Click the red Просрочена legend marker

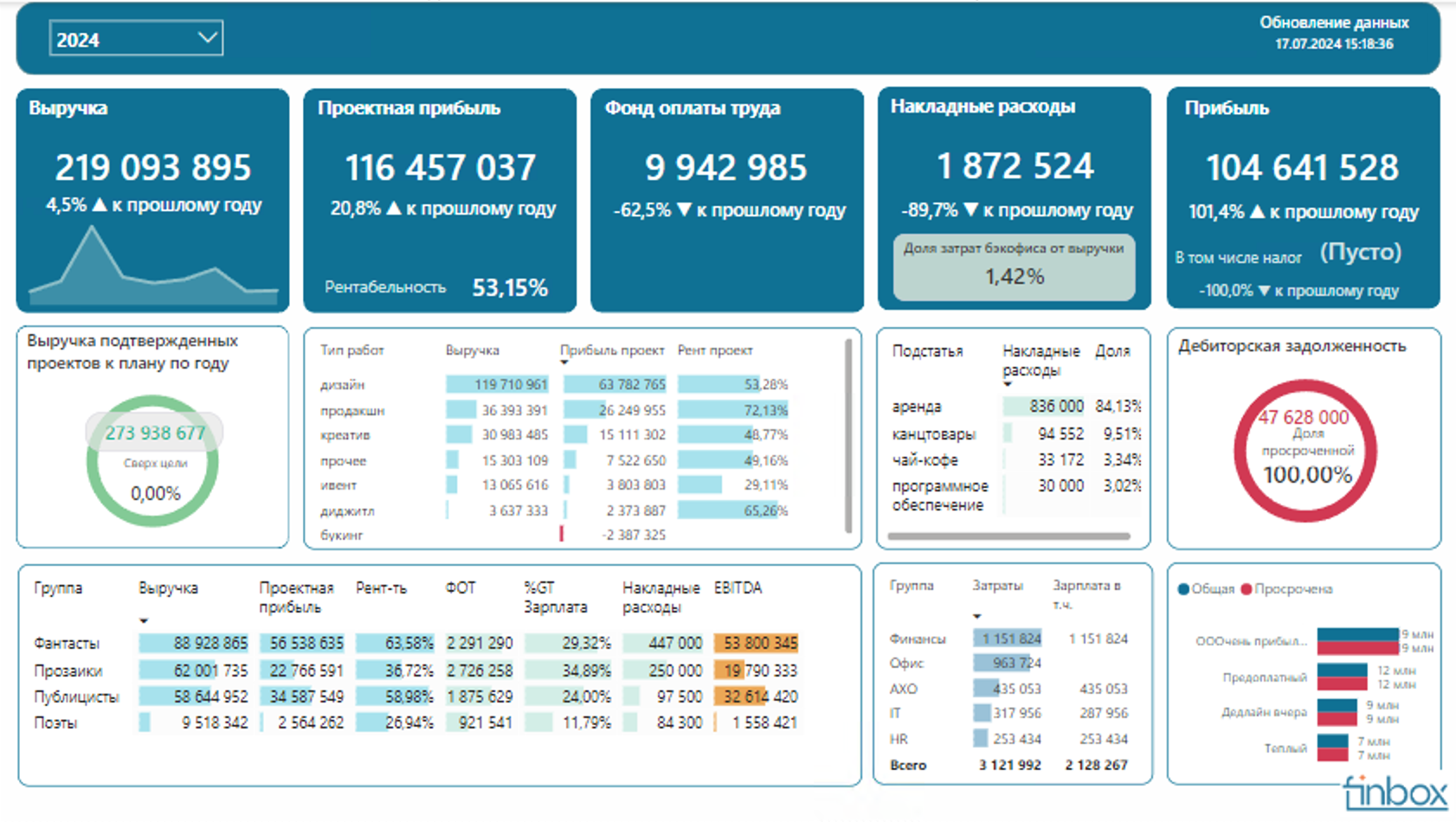(x=1247, y=589)
